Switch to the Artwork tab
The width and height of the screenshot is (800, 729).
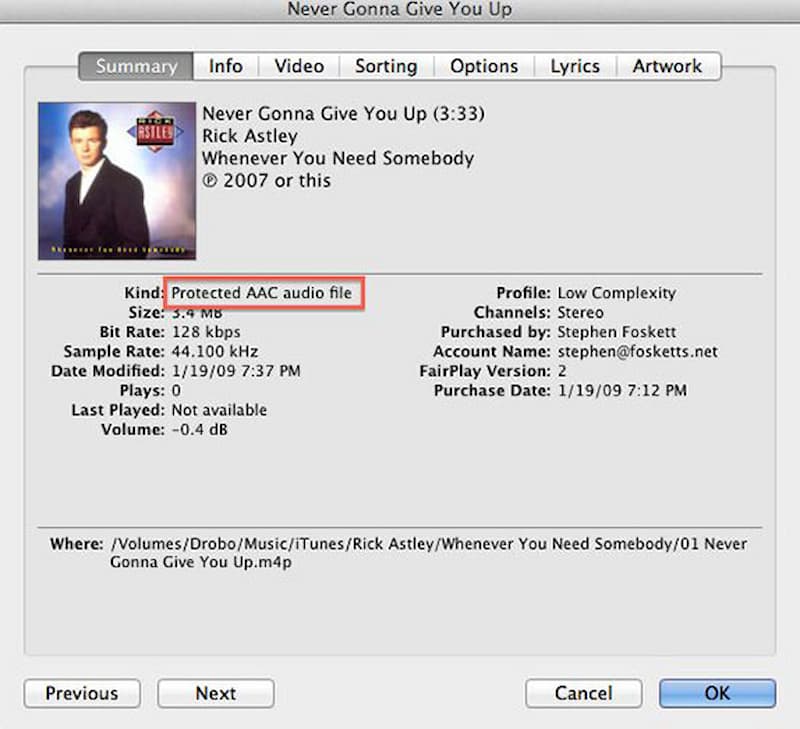668,66
